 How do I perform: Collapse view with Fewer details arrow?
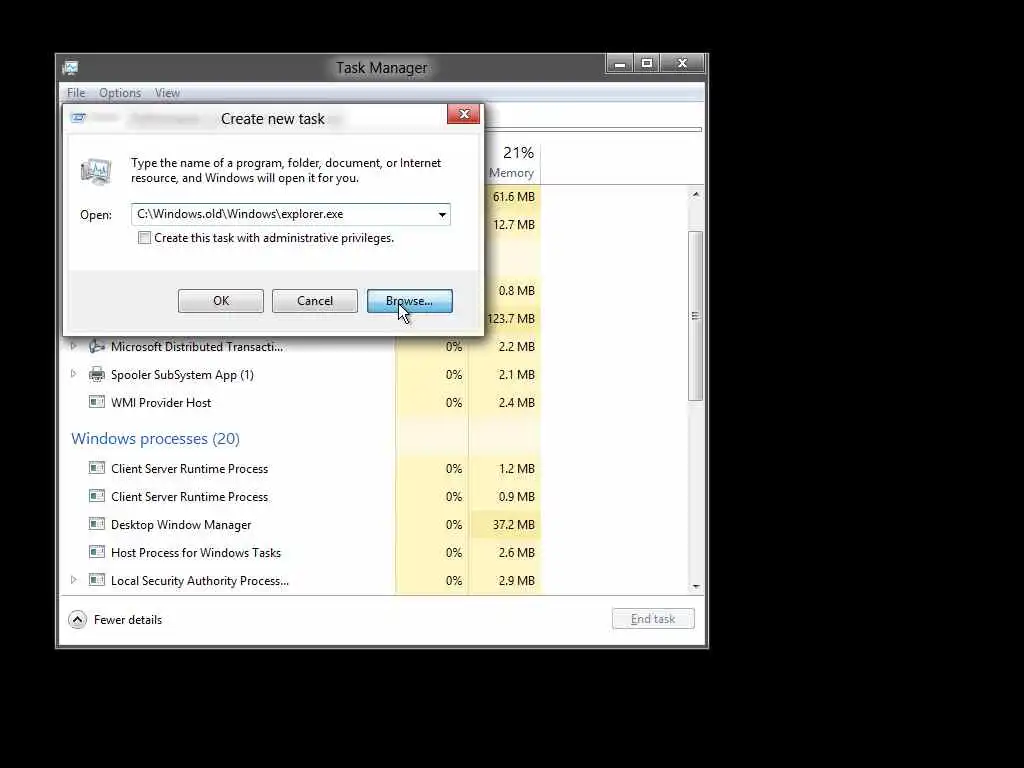tap(77, 619)
